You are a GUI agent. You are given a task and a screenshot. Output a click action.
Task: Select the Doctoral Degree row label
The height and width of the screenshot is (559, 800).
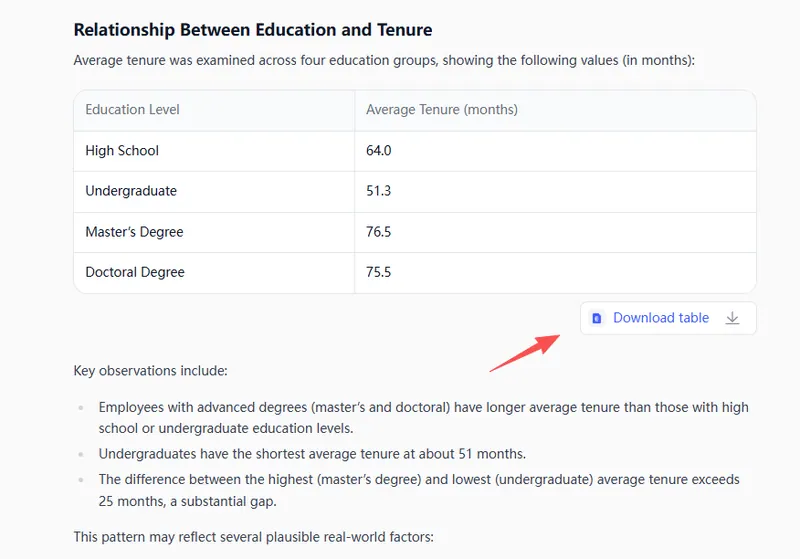[x=135, y=272]
